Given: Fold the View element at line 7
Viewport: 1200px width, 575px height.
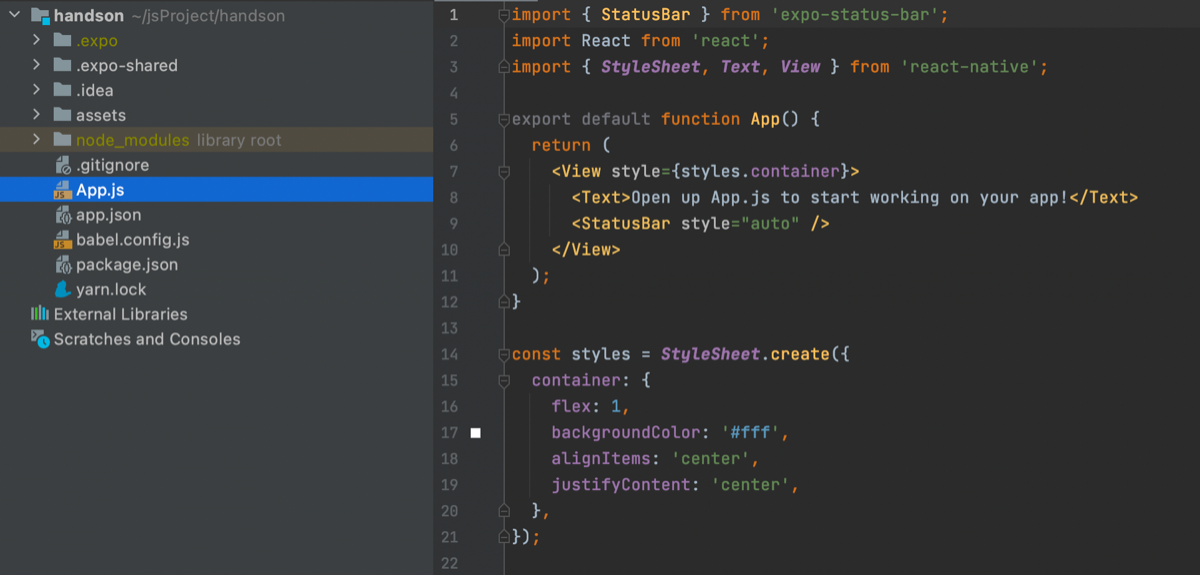Looking at the screenshot, I should click(x=504, y=171).
